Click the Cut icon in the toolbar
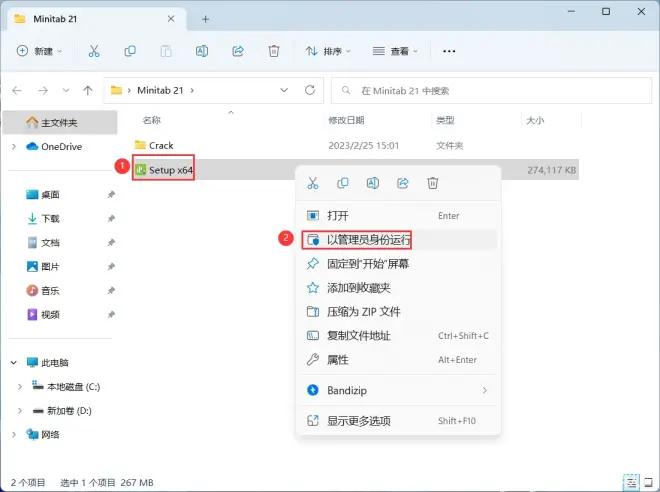The image size is (660, 492). 94,51
